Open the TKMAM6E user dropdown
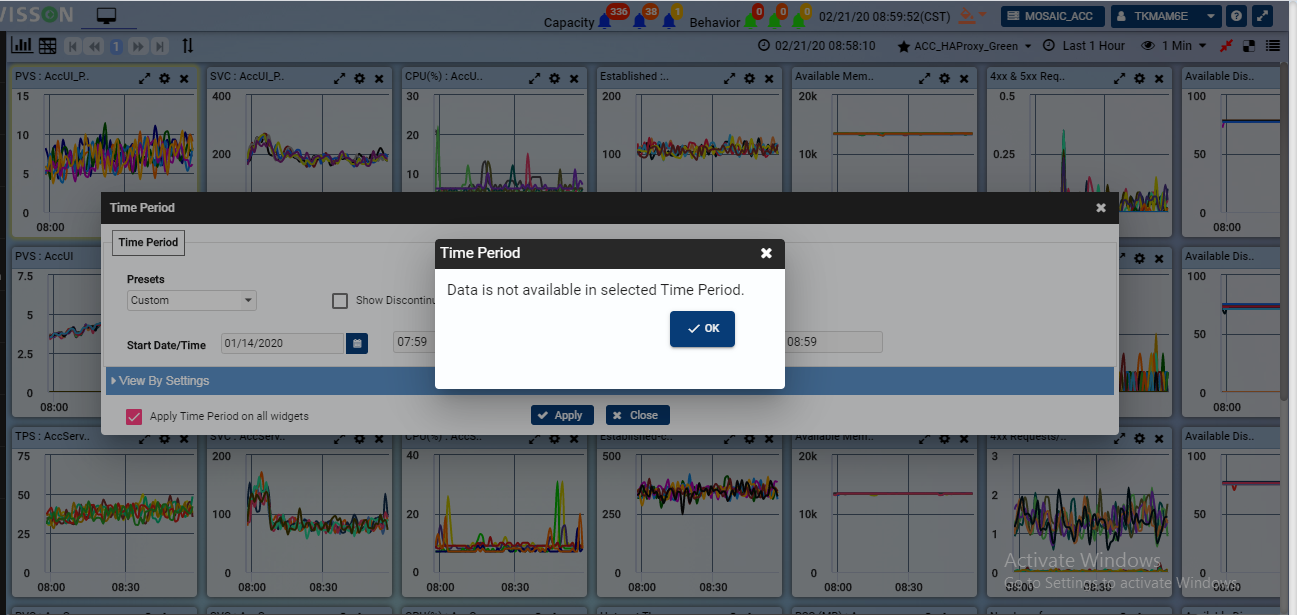The image size is (1297, 615). point(1166,17)
